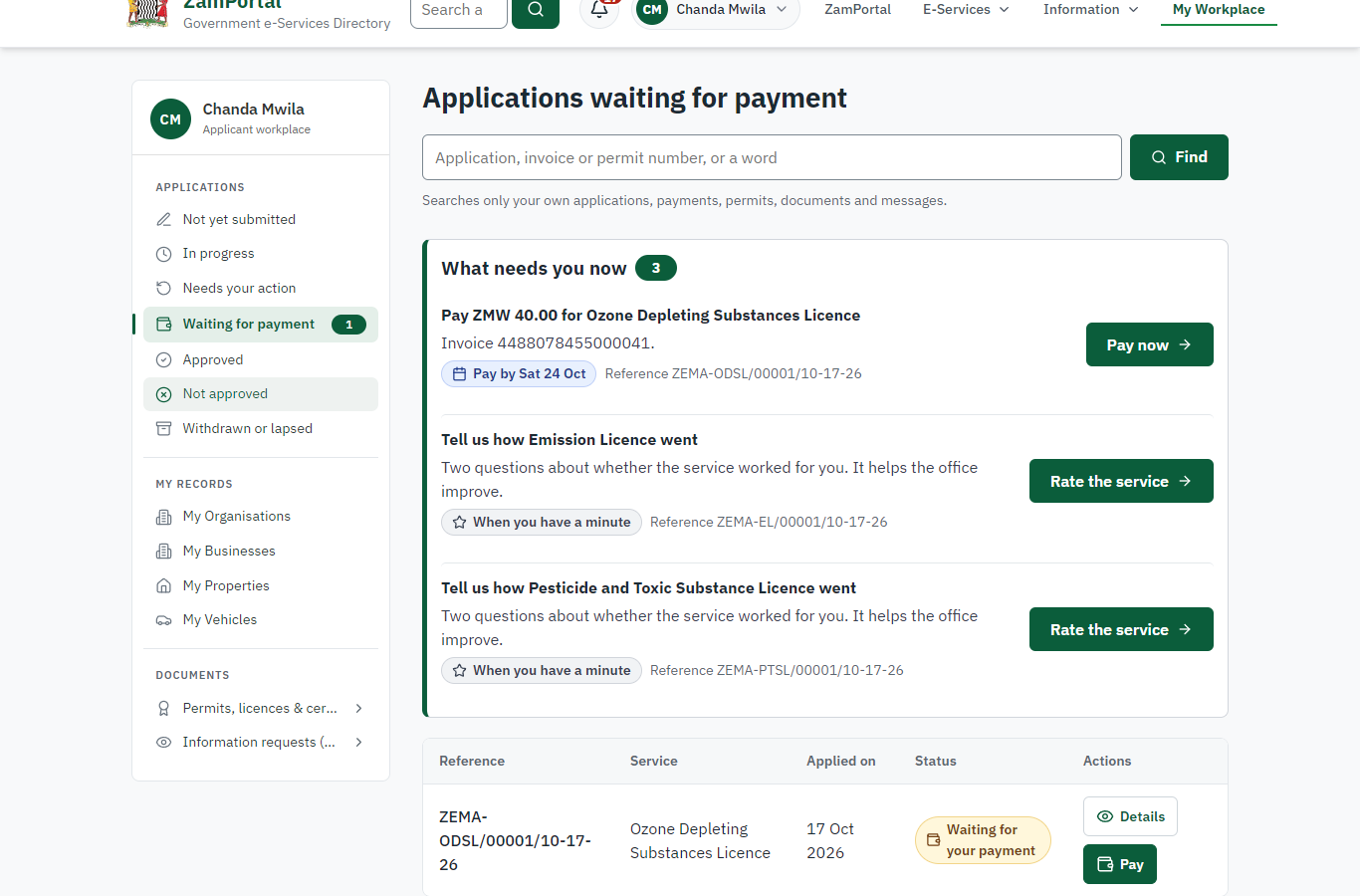Image resolution: width=1360 pixels, height=896 pixels.
Task: Click the refresh icon beside Needs your action
Action: tap(164, 289)
